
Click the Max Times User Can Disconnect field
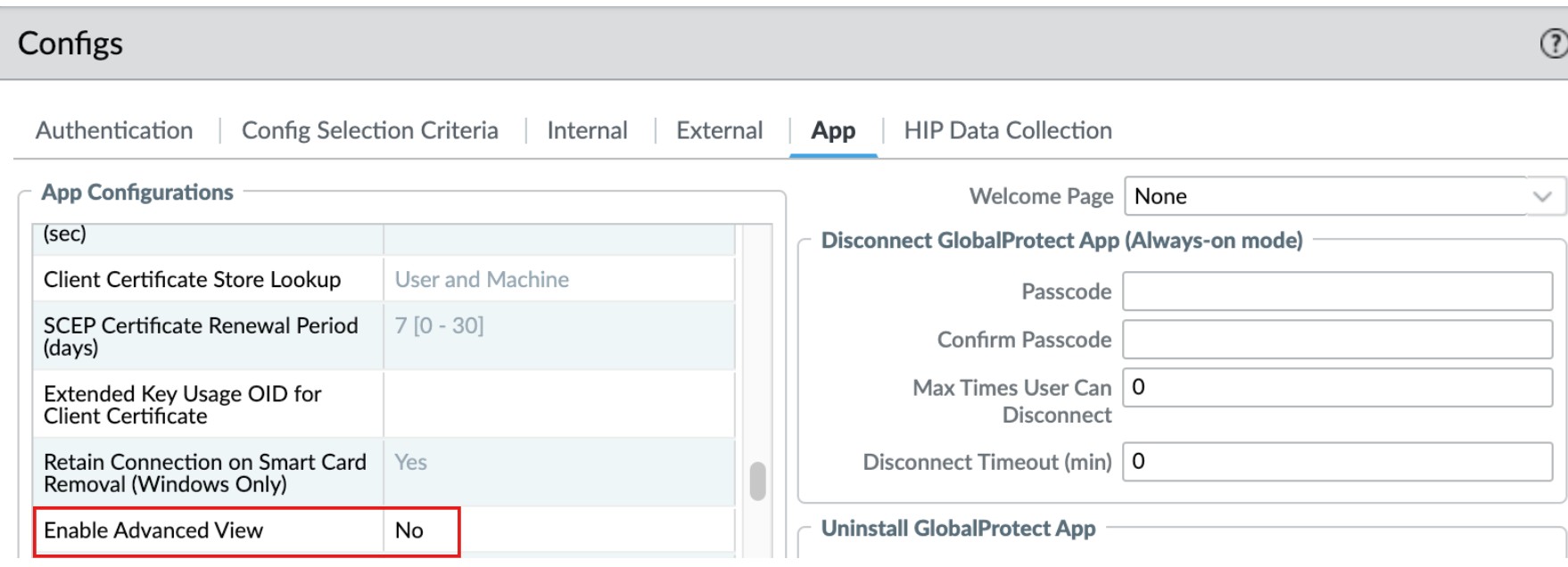tap(1337, 388)
